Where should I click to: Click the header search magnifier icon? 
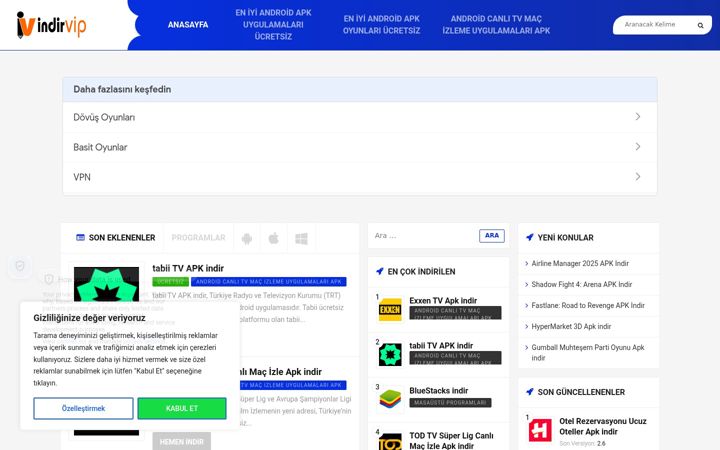tap(700, 25)
